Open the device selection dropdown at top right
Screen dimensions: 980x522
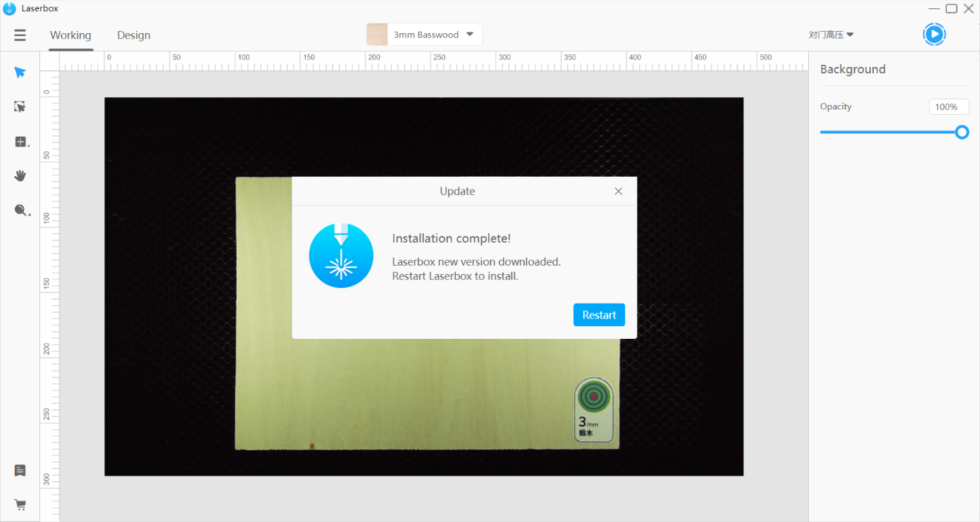coord(831,35)
